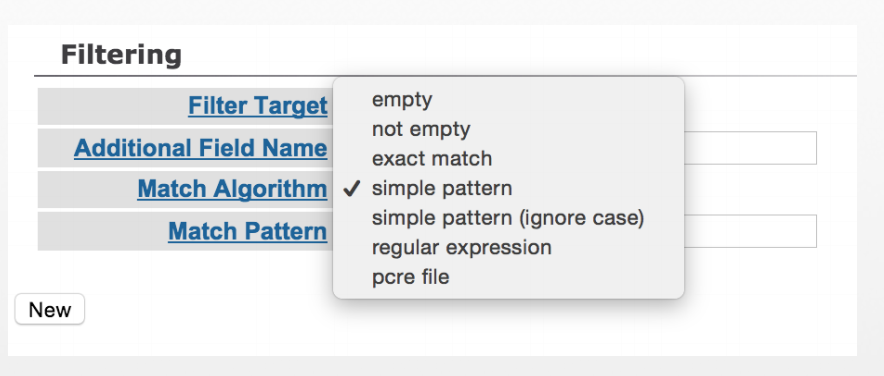The width and height of the screenshot is (884, 376).
Task: Click the New button
Action: point(50,309)
